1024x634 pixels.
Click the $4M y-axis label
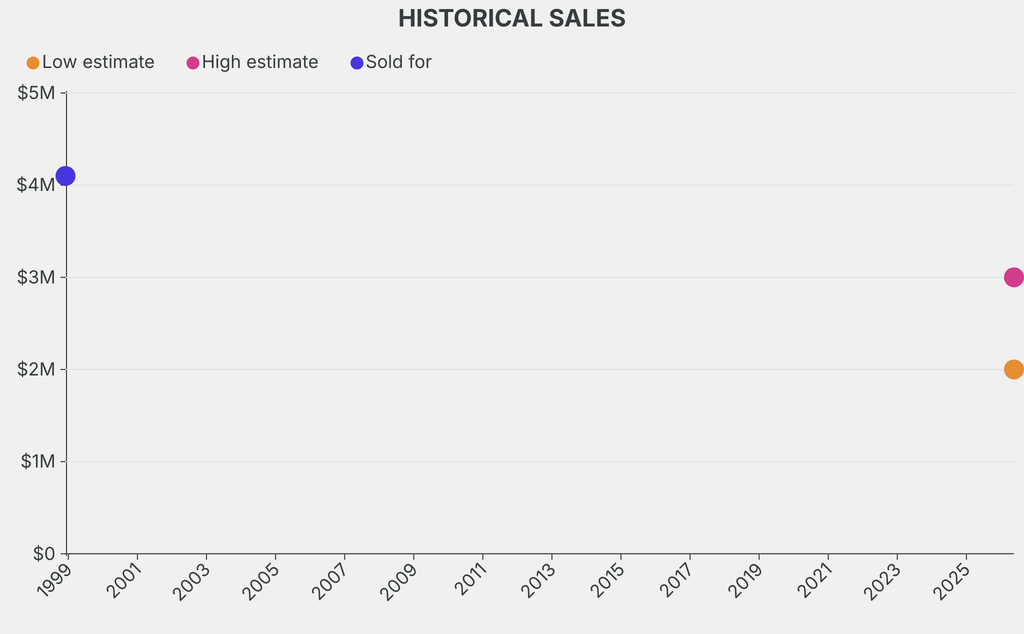click(36, 185)
